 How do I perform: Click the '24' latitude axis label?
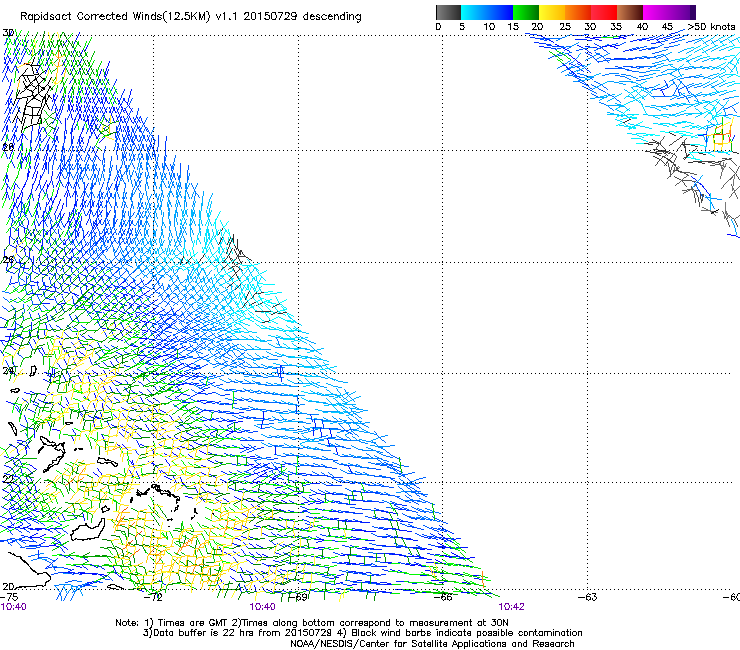pyautogui.click(x=8, y=371)
